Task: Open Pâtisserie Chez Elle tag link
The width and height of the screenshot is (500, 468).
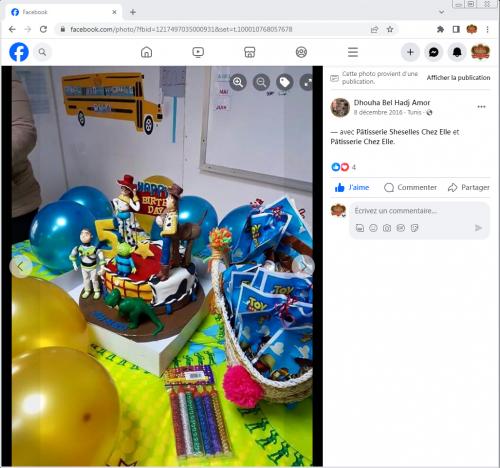Action: point(362,142)
